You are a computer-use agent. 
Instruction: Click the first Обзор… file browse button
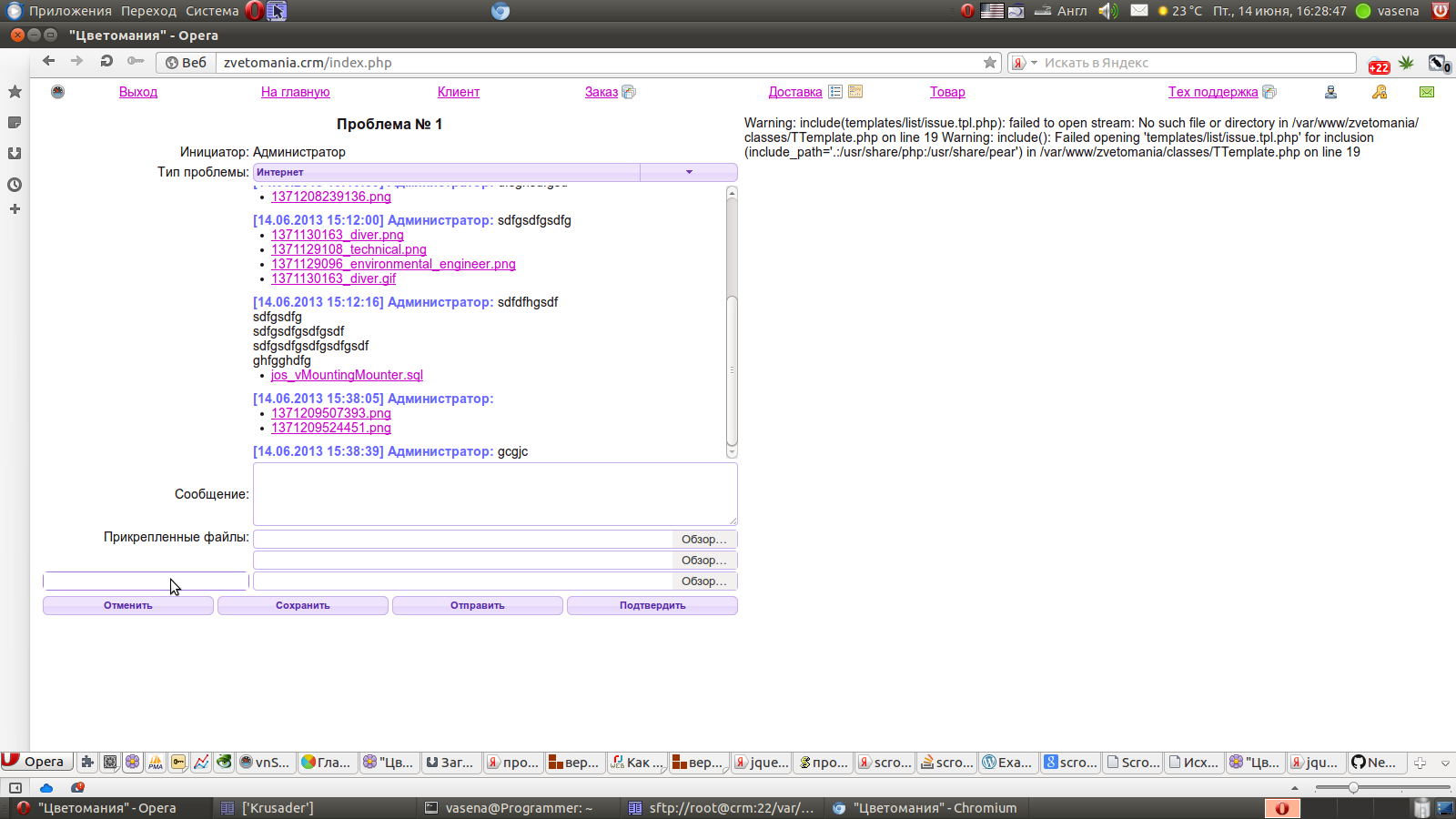click(704, 540)
